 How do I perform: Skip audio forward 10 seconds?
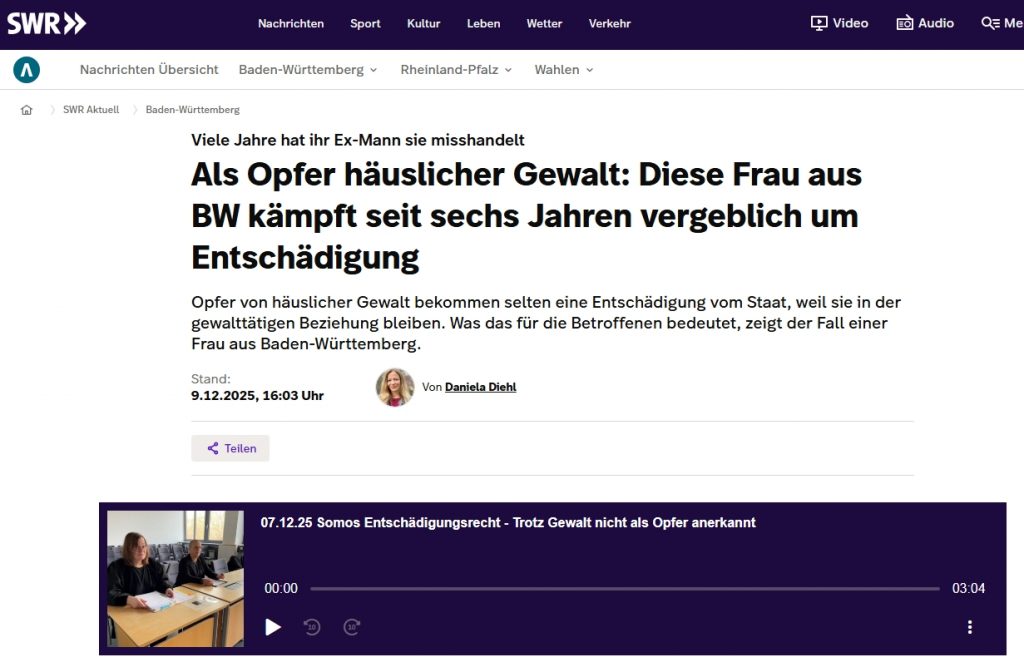[x=352, y=627]
